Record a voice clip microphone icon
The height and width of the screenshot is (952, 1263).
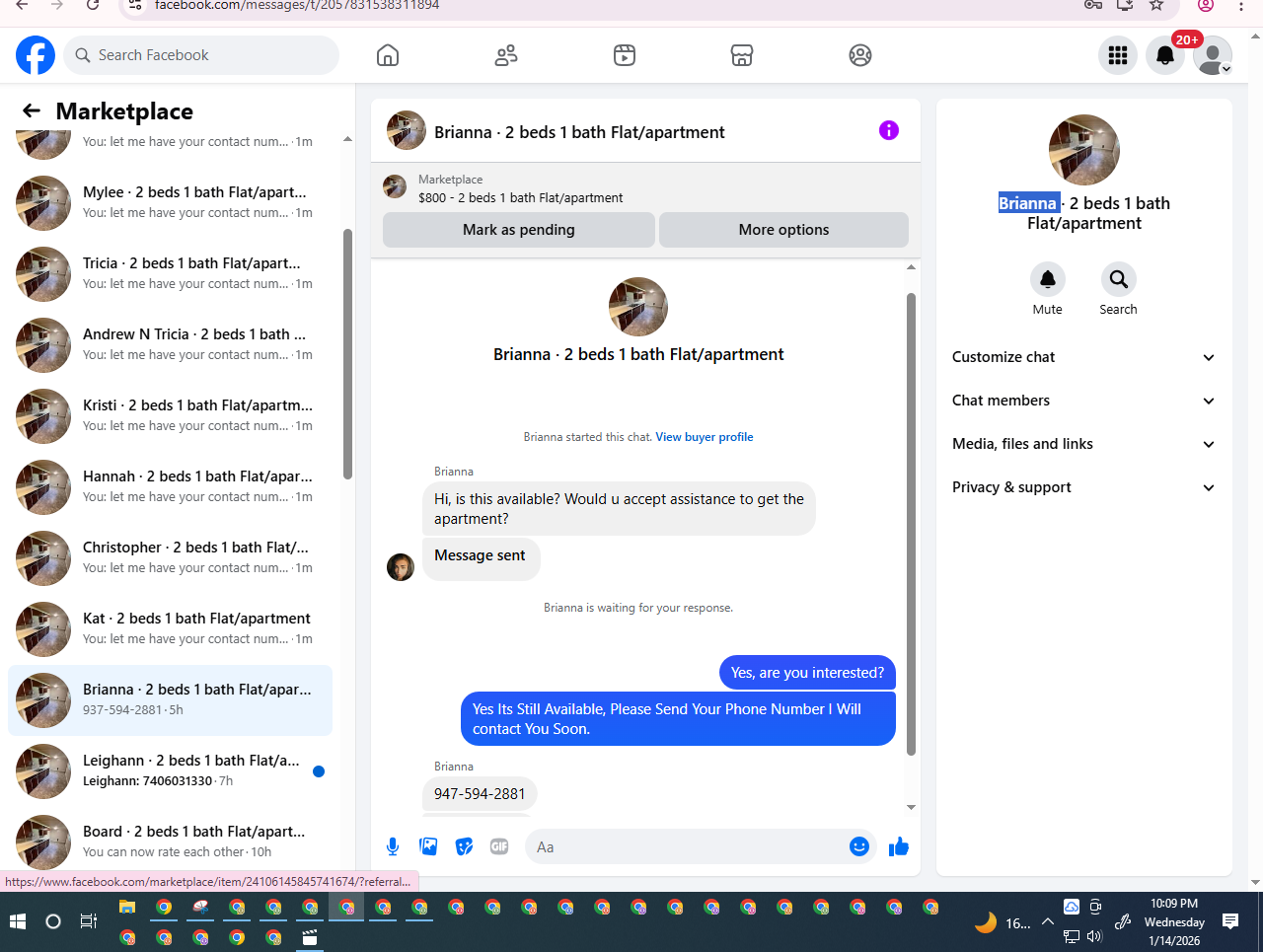pyautogui.click(x=393, y=846)
